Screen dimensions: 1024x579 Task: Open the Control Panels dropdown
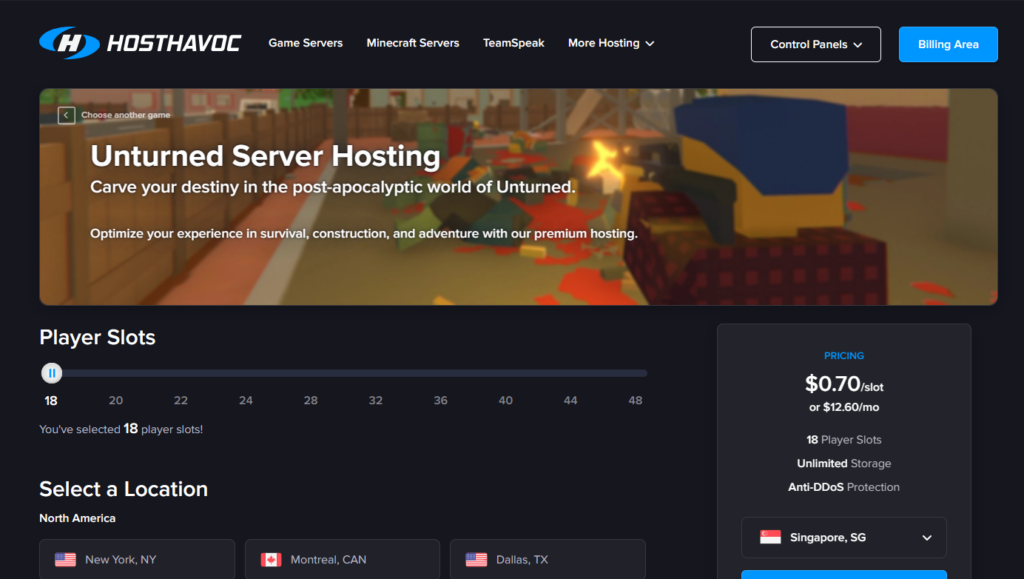coord(816,44)
